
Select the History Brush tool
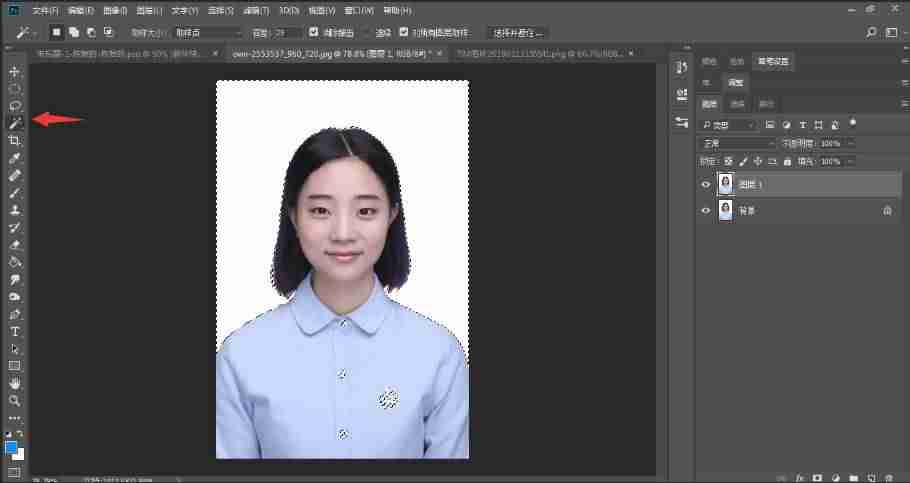15,228
